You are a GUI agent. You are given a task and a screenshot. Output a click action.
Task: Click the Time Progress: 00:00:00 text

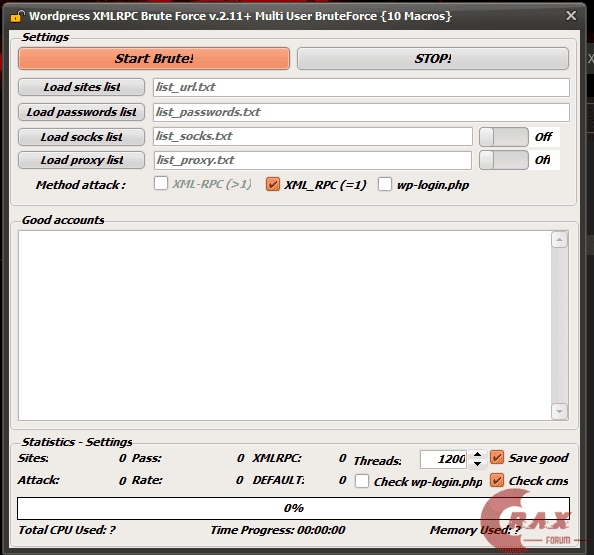coord(278,530)
